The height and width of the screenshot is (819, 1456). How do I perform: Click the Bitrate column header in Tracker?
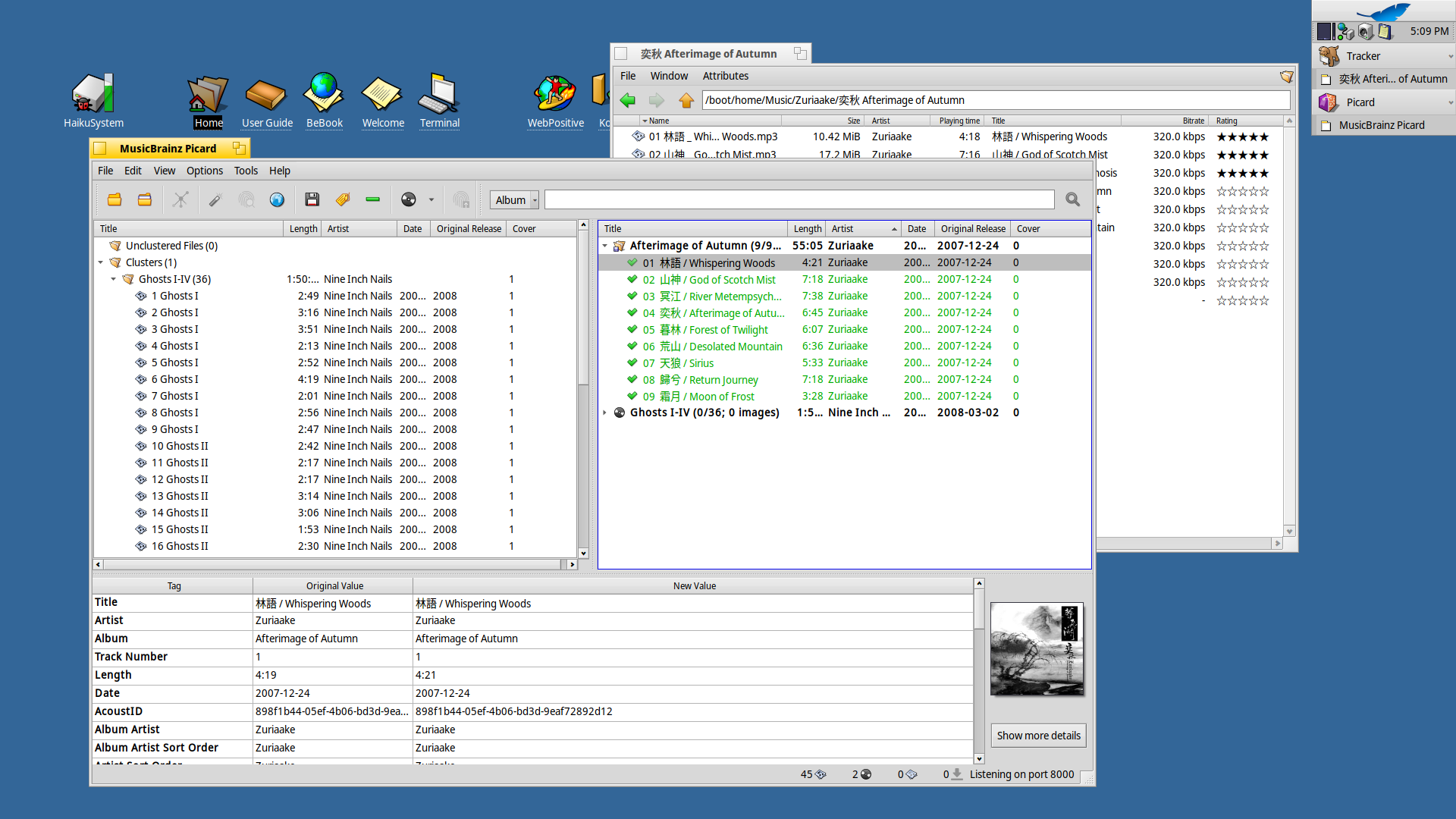pyautogui.click(x=1166, y=121)
